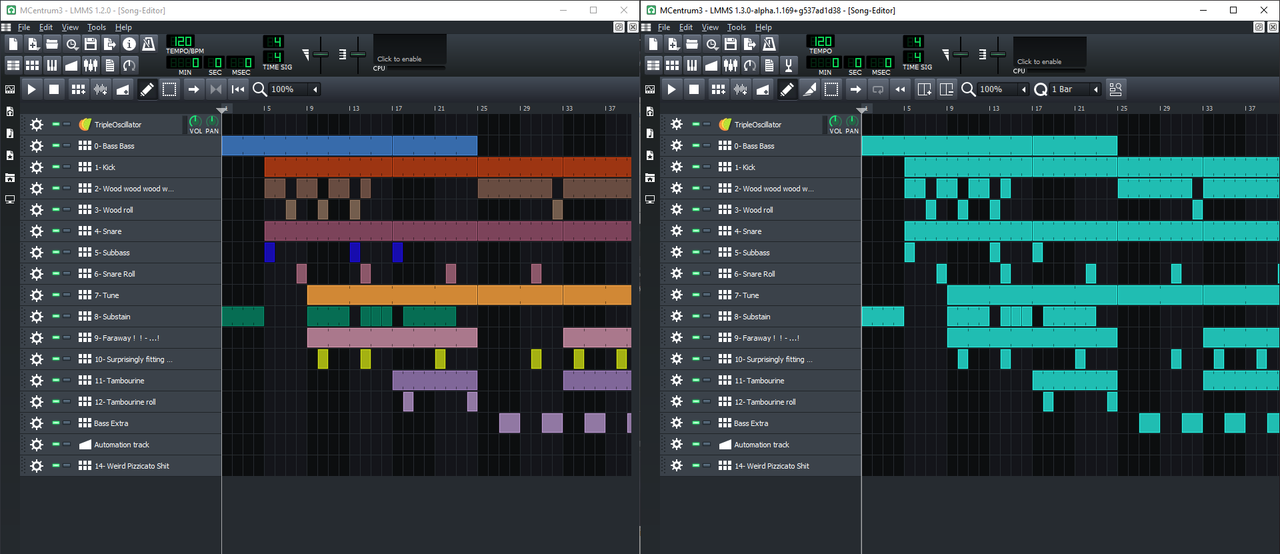Screen dimensions: 1280x554
Task: Click the info help icon in LMMS 1.2.0
Action: [x=129, y=44]
